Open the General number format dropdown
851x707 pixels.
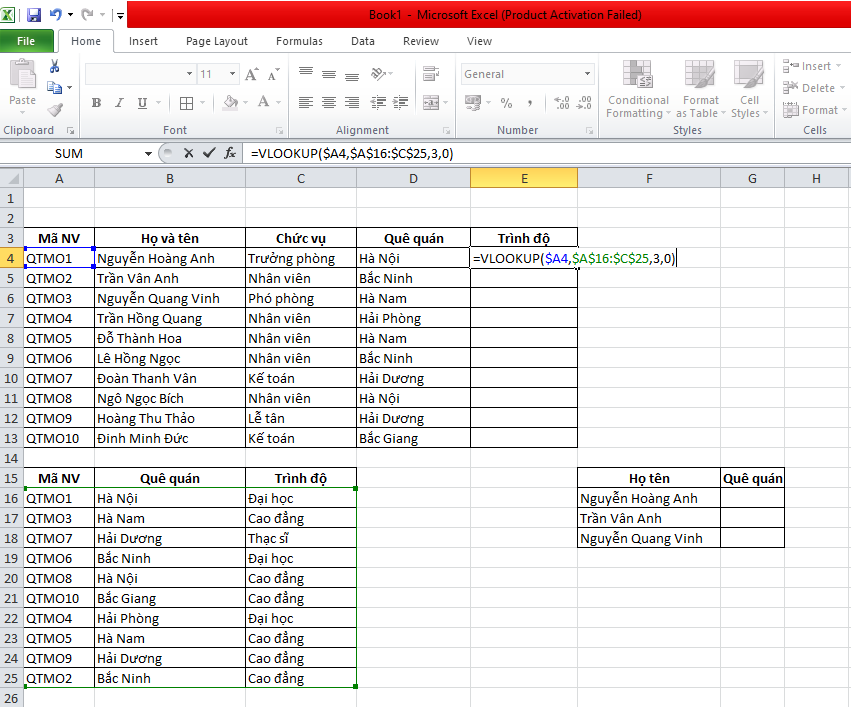pyautogui.click(x=587, y=74)
